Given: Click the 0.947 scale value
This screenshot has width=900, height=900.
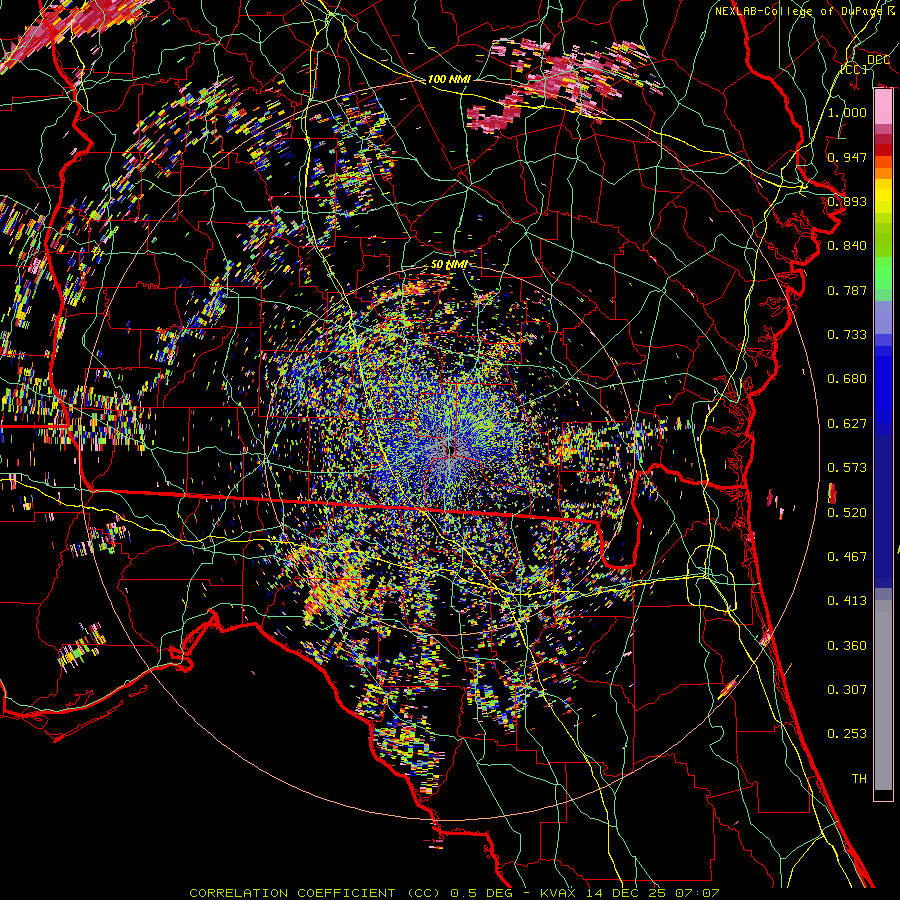Looking at the screenshot, I should (x=847, y=157).
